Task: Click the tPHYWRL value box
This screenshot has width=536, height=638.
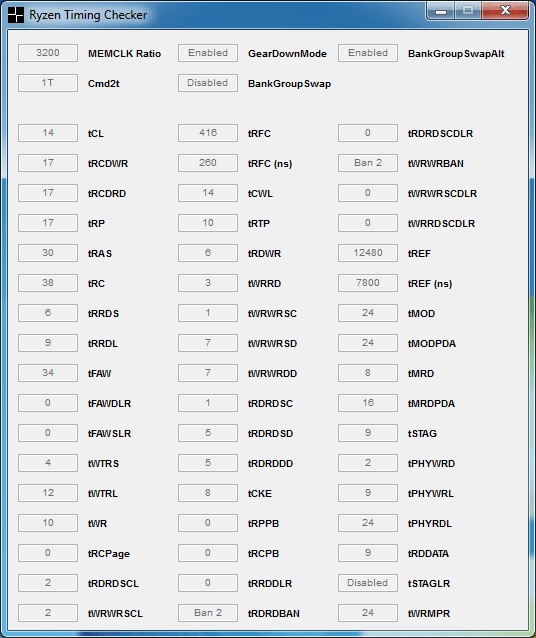Action: tap(368, 493)
